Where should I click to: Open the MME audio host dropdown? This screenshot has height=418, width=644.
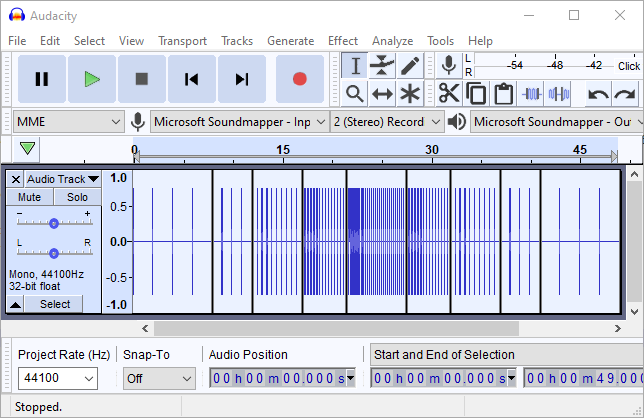(x=69, y=122)
